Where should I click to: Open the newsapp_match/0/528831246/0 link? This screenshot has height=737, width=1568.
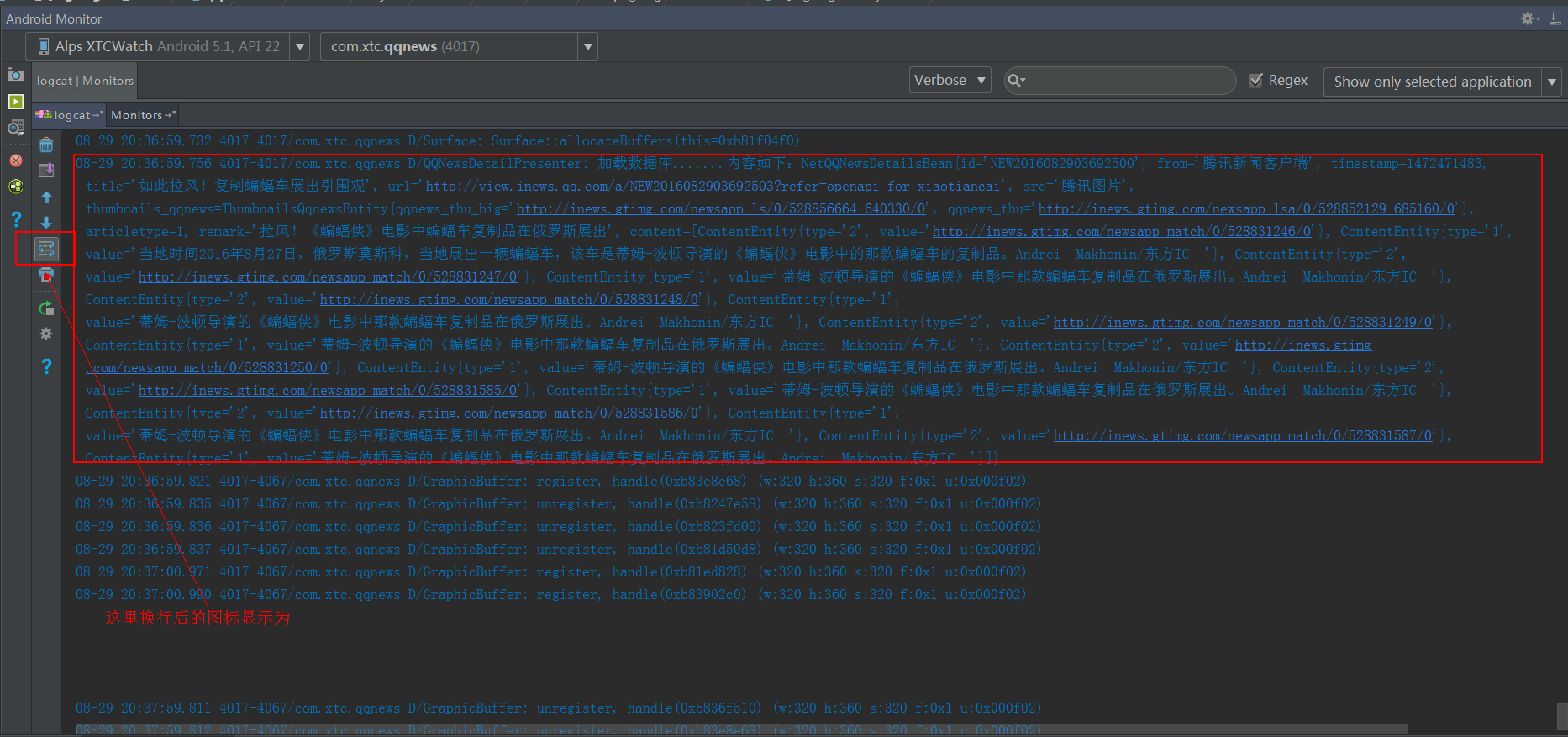[1122, 232]
